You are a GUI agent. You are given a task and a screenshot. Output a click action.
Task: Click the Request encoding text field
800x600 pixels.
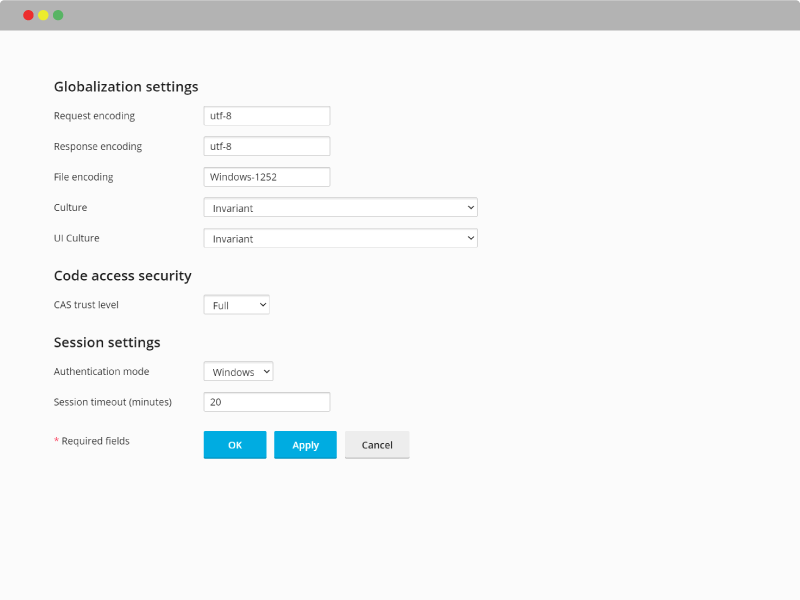(x=267, y=116)
